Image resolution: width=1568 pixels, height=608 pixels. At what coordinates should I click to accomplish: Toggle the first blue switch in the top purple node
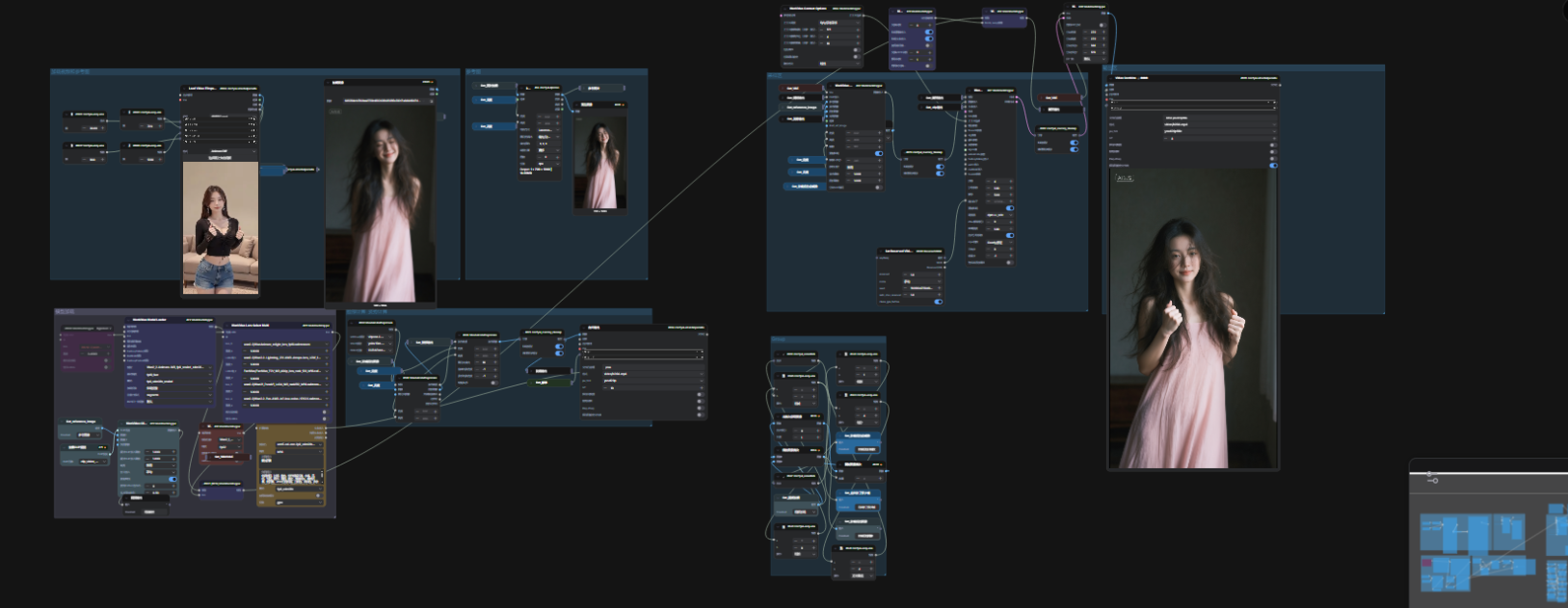[x=928, y=32]
